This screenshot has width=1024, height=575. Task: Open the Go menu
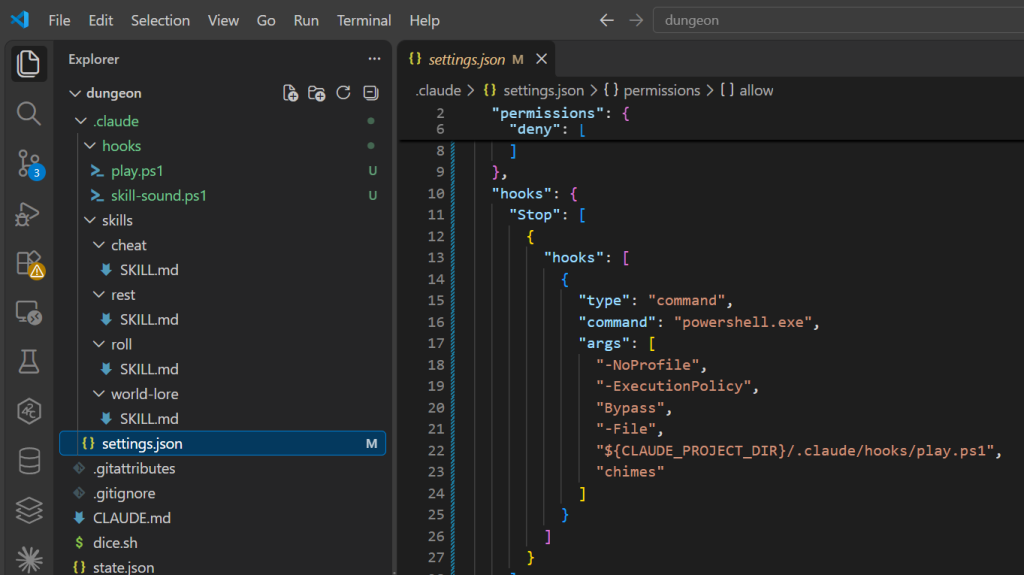(266, 20)
